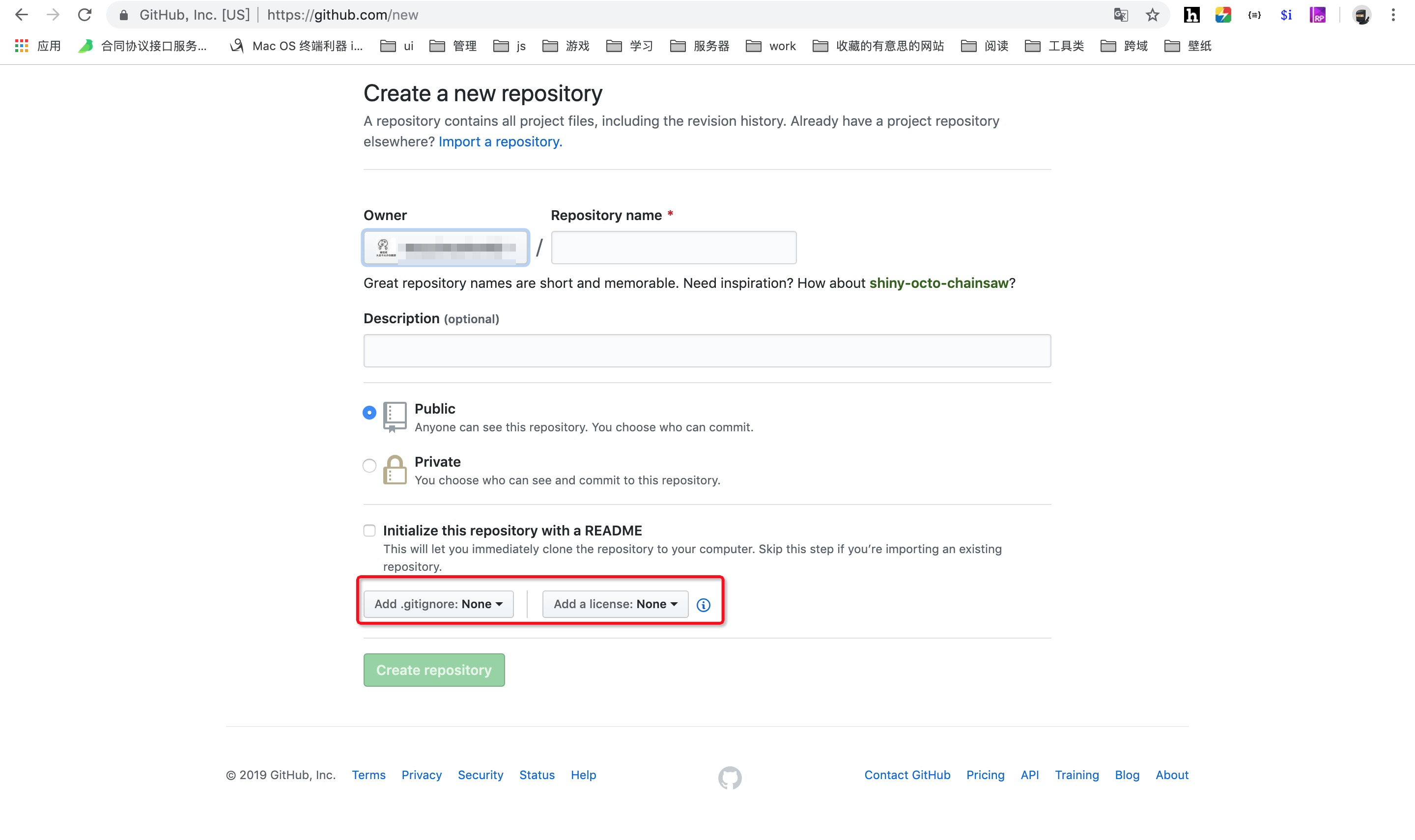
Task: Enable Initialize this repository with a README
Action: click(369, 531)
